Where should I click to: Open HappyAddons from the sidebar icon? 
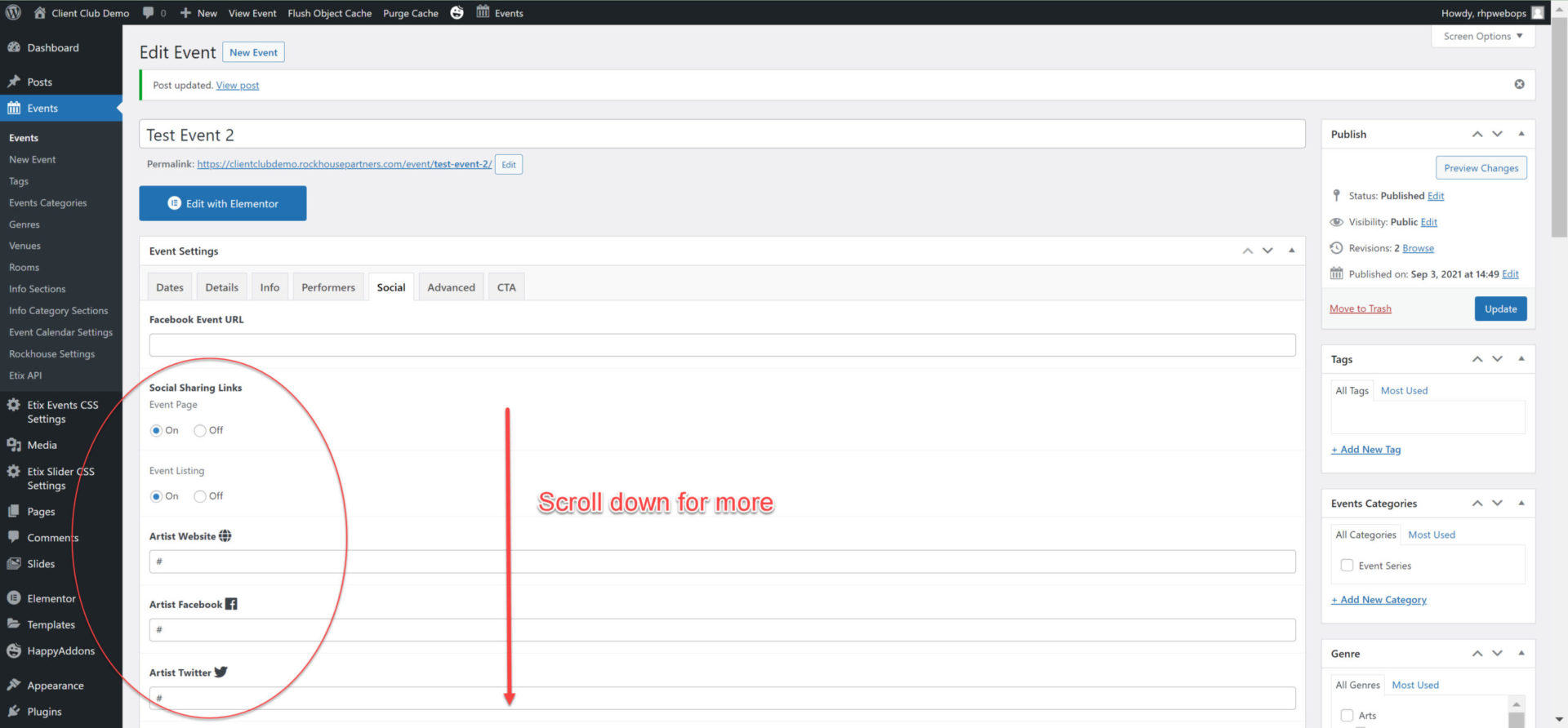click(14, 651)
